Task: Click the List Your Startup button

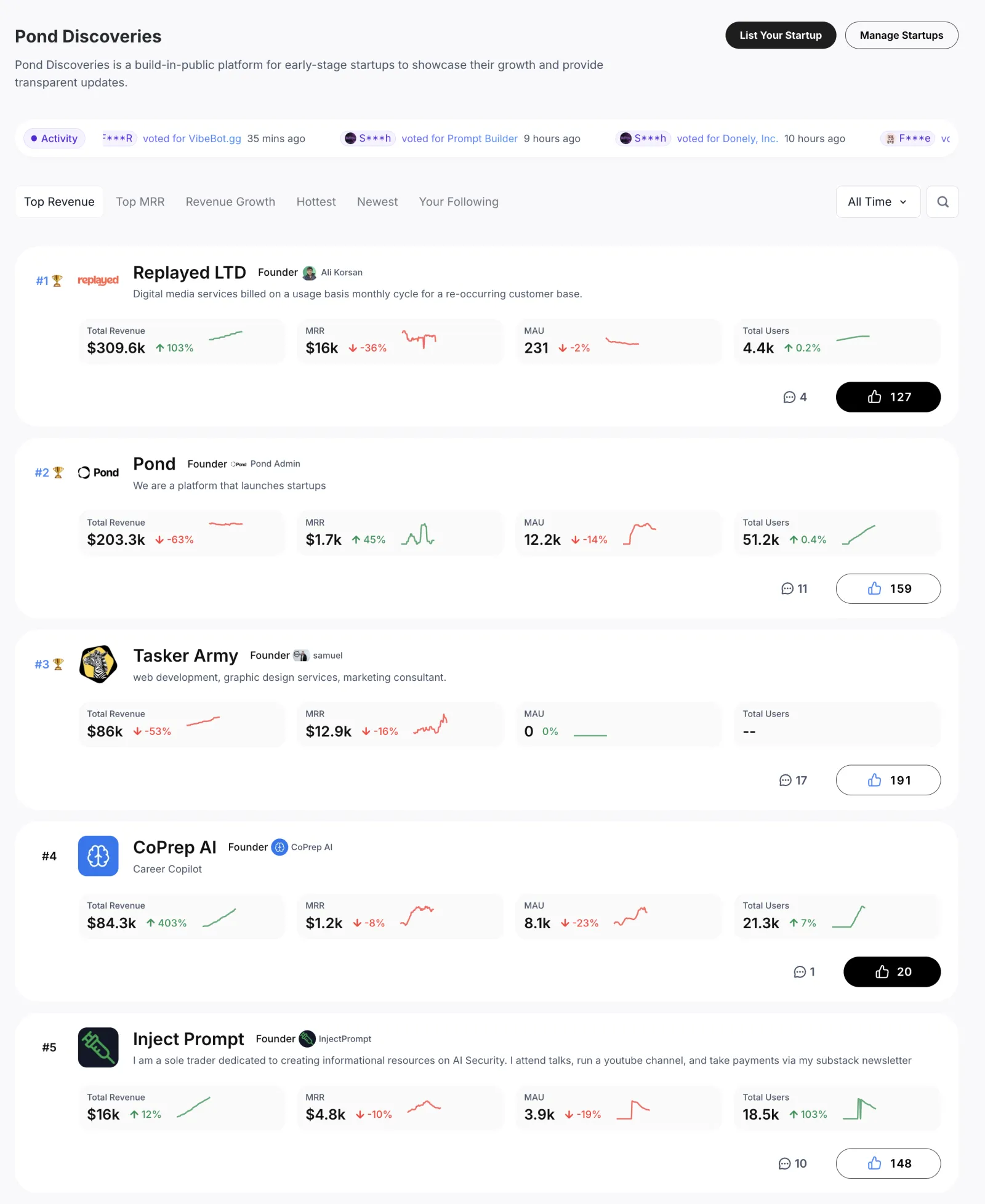Action: 781,35
